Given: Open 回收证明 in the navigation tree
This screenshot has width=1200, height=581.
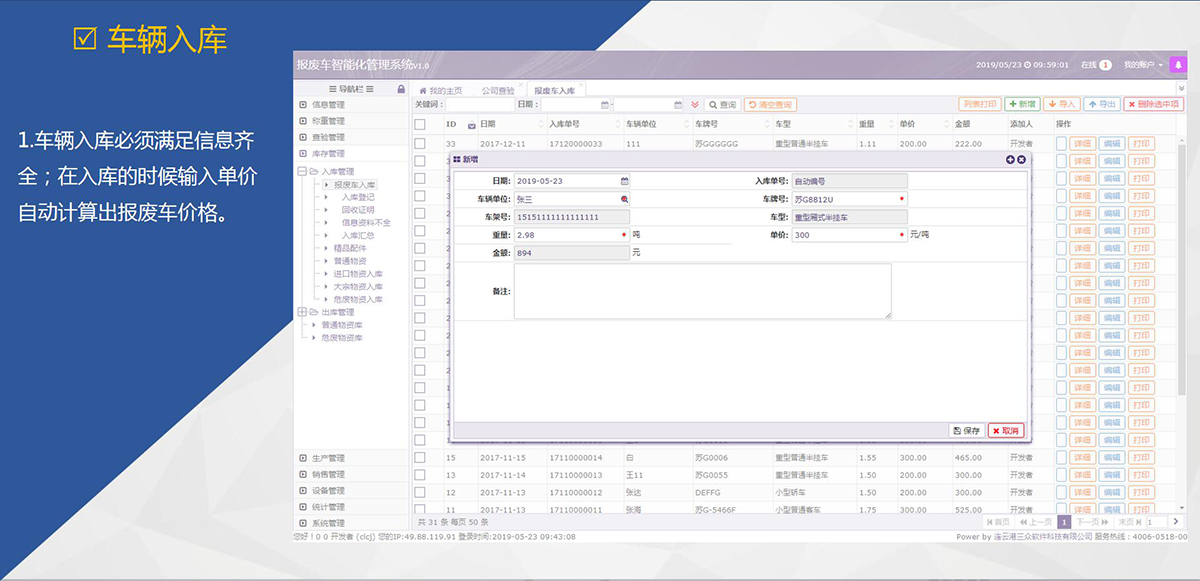Looking at the screenshot, I should (357, 210).
